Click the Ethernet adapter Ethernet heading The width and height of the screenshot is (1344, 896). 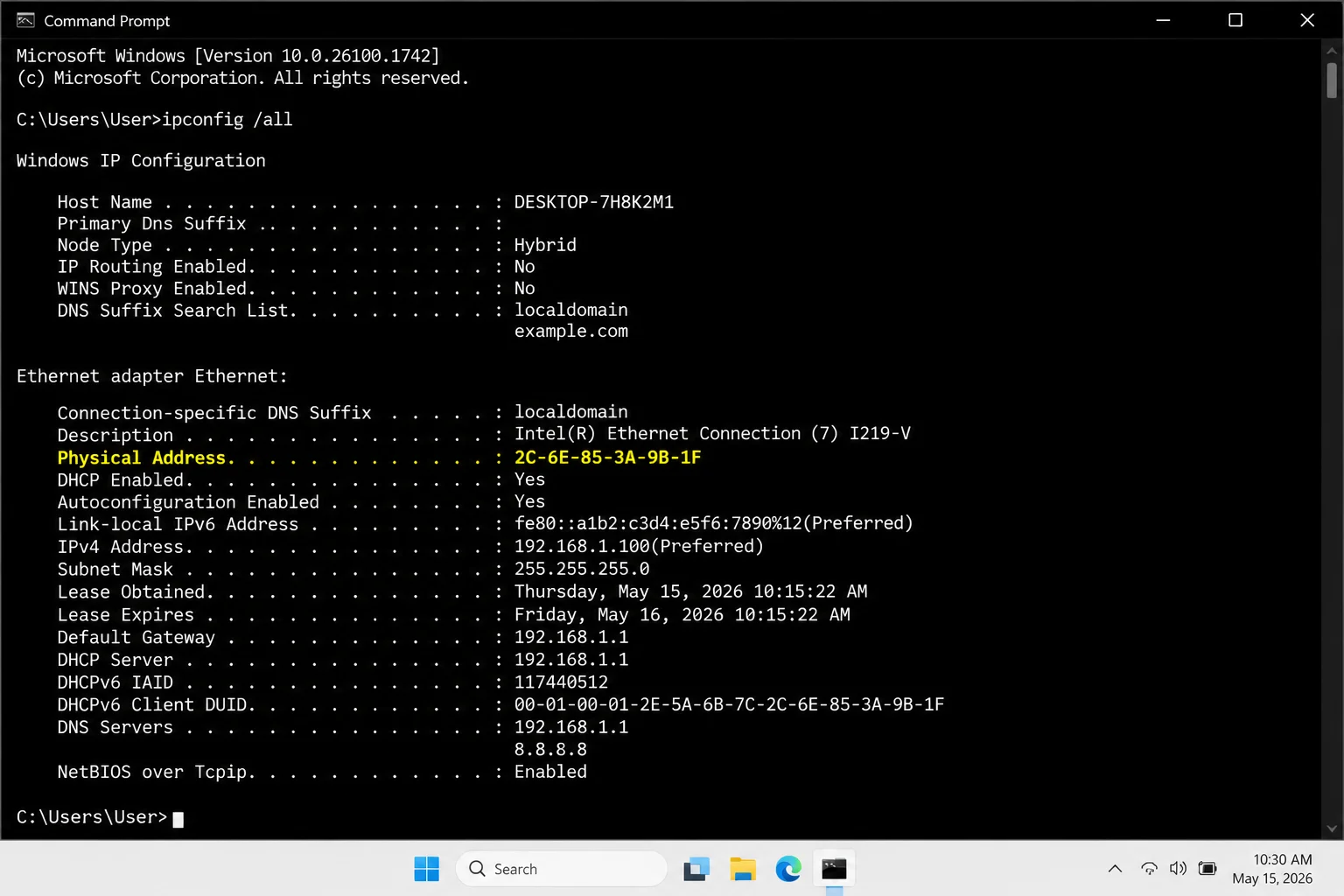(x=152, y=376)
